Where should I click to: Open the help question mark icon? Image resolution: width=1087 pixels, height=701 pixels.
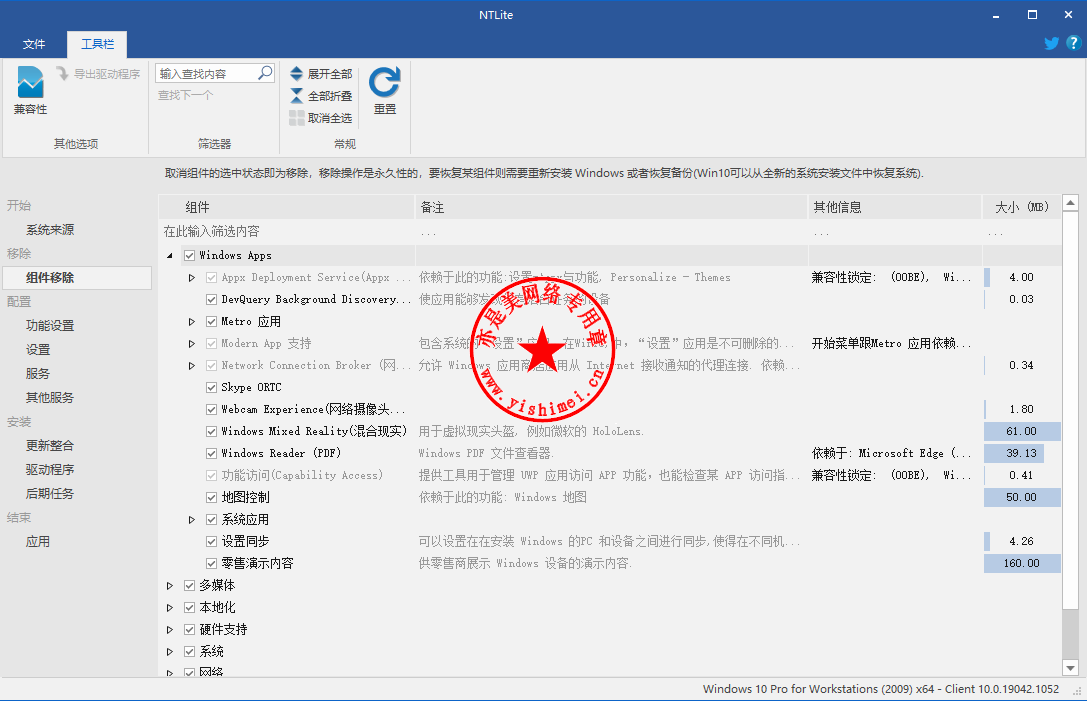(x=1073, y=43)
